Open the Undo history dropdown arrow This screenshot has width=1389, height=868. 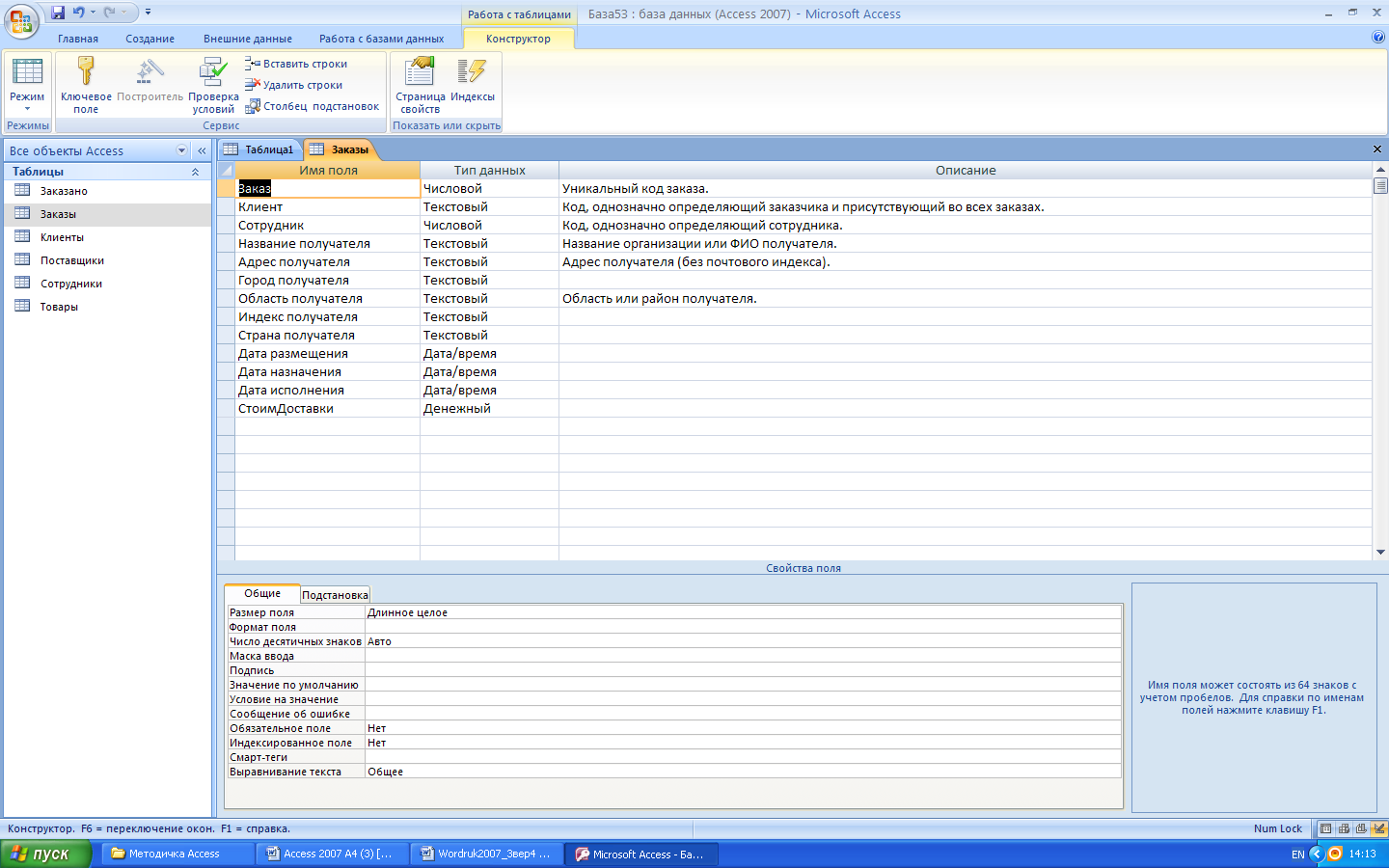coord(93,13)
